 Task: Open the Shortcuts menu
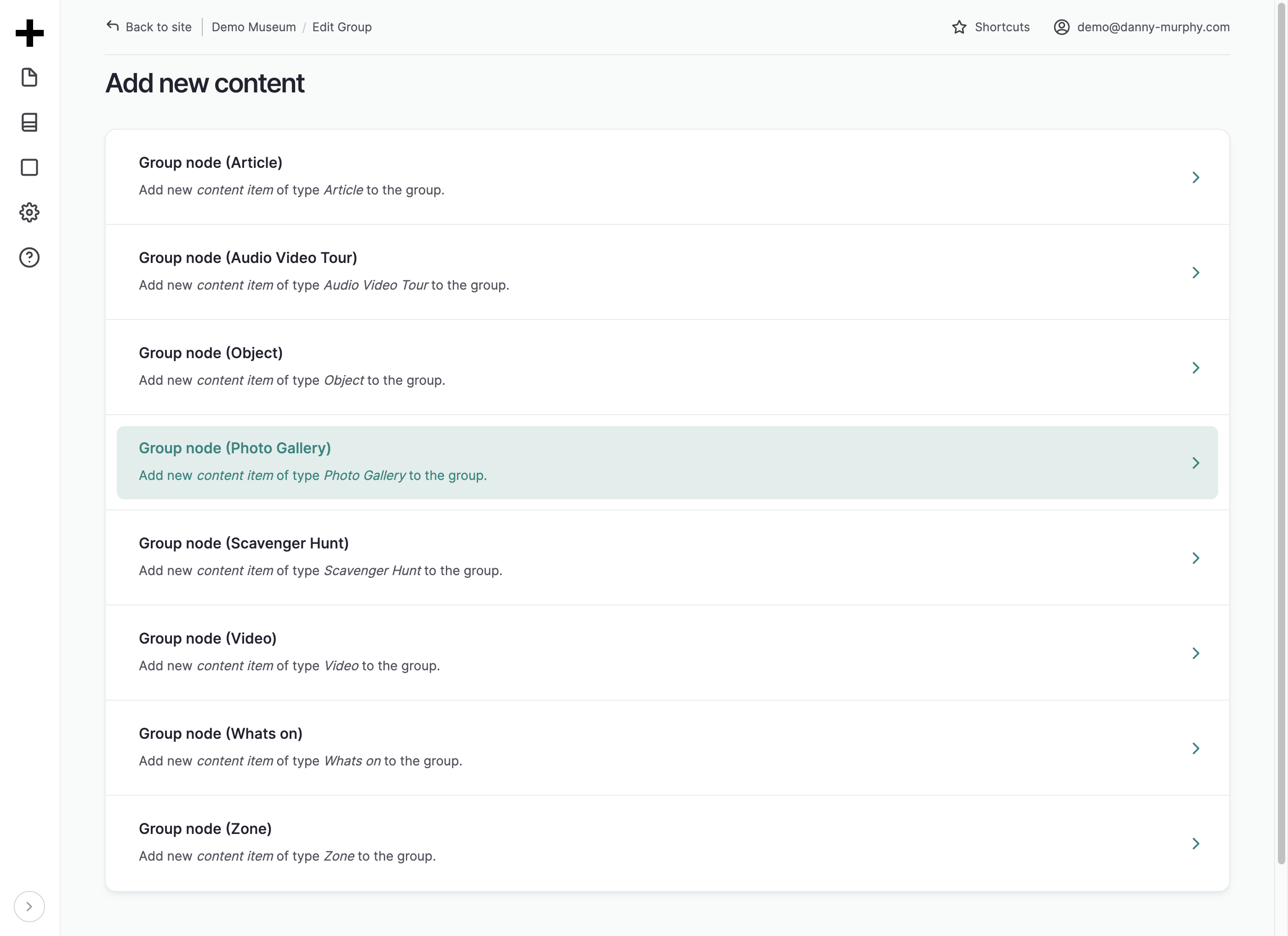[991, 27]
